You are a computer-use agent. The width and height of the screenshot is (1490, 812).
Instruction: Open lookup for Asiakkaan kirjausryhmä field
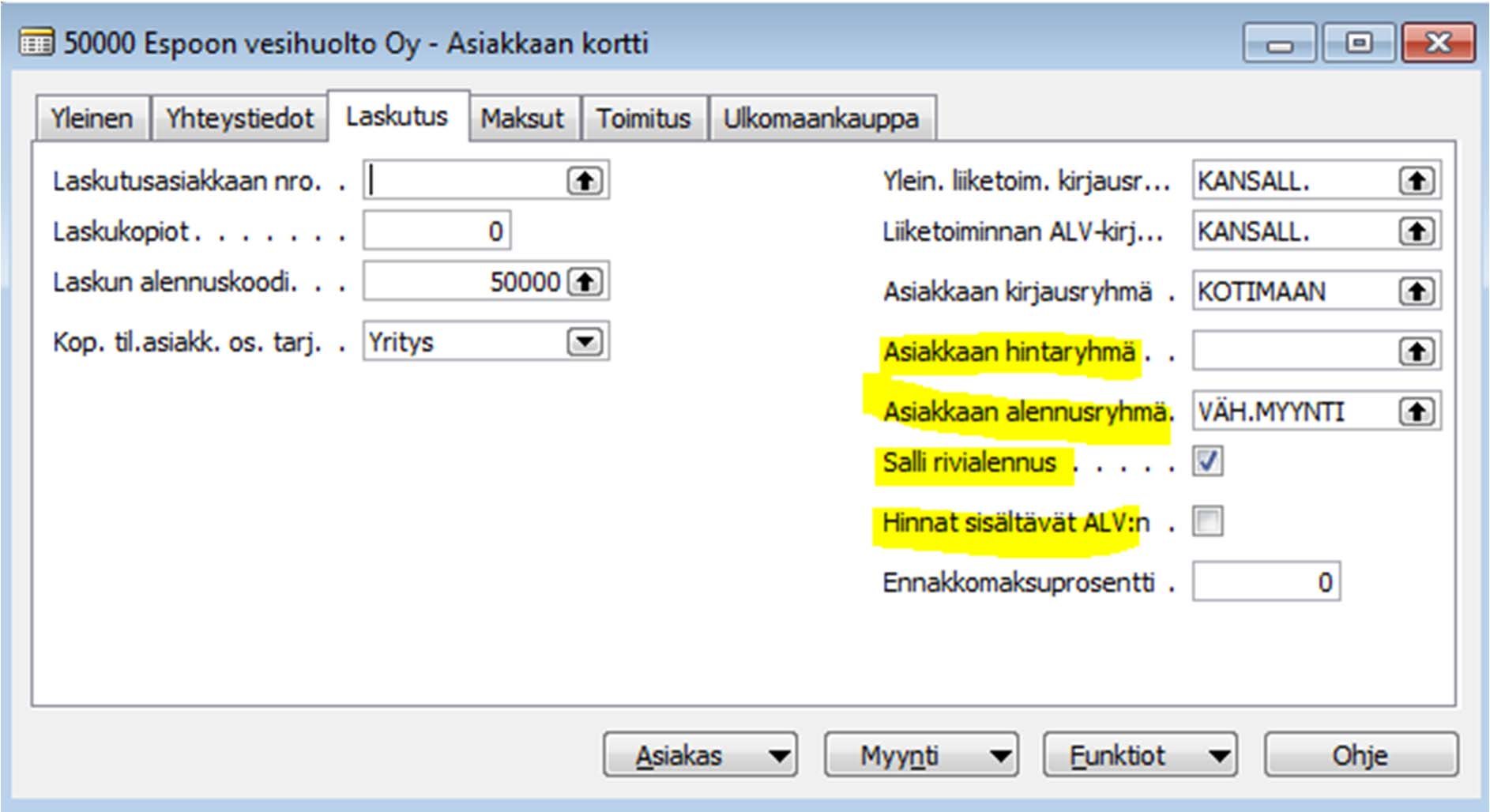pyautogui.click(x=1417, y=291)
